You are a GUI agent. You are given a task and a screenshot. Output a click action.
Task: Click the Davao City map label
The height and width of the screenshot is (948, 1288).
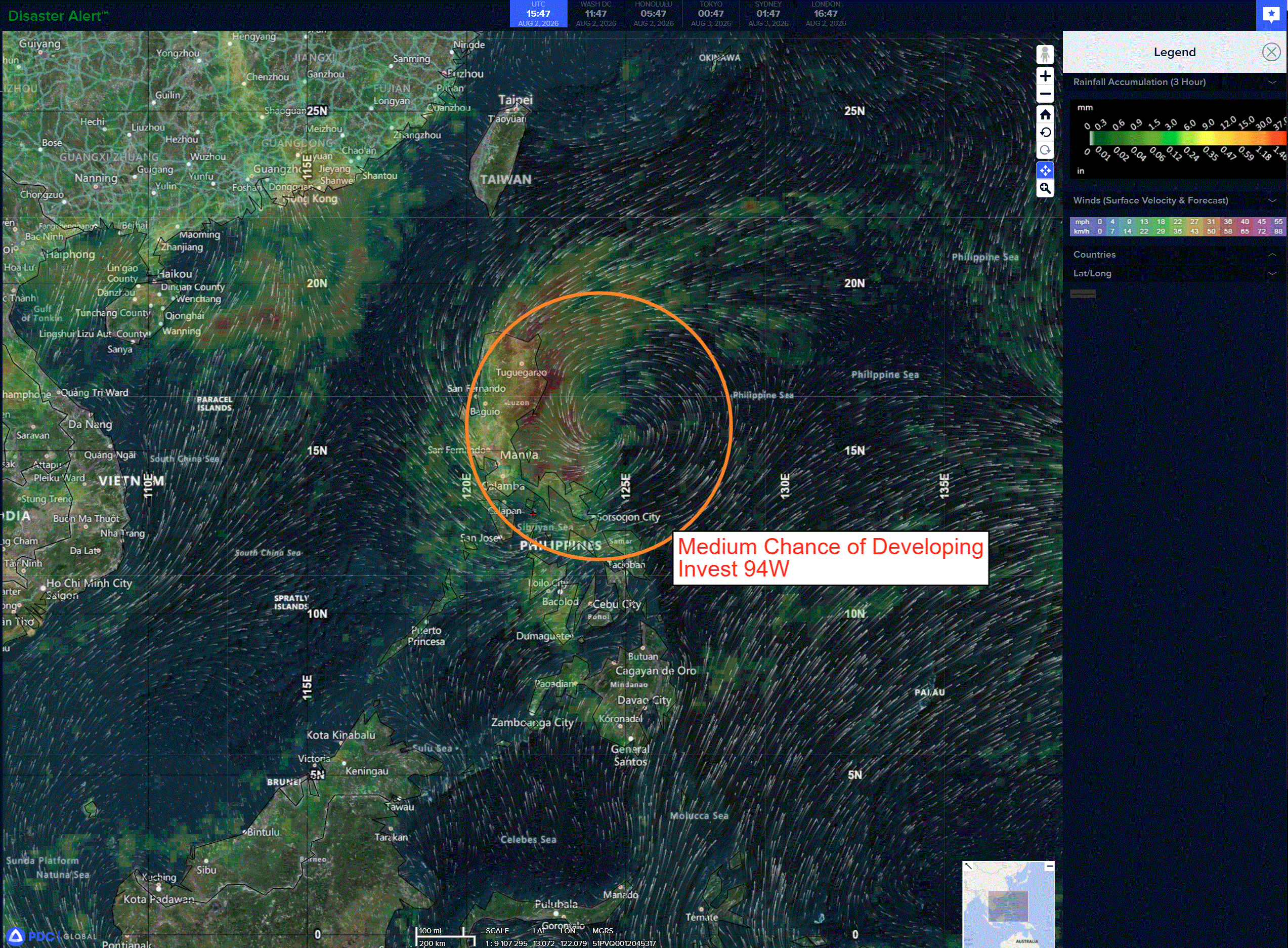[644, 700]
